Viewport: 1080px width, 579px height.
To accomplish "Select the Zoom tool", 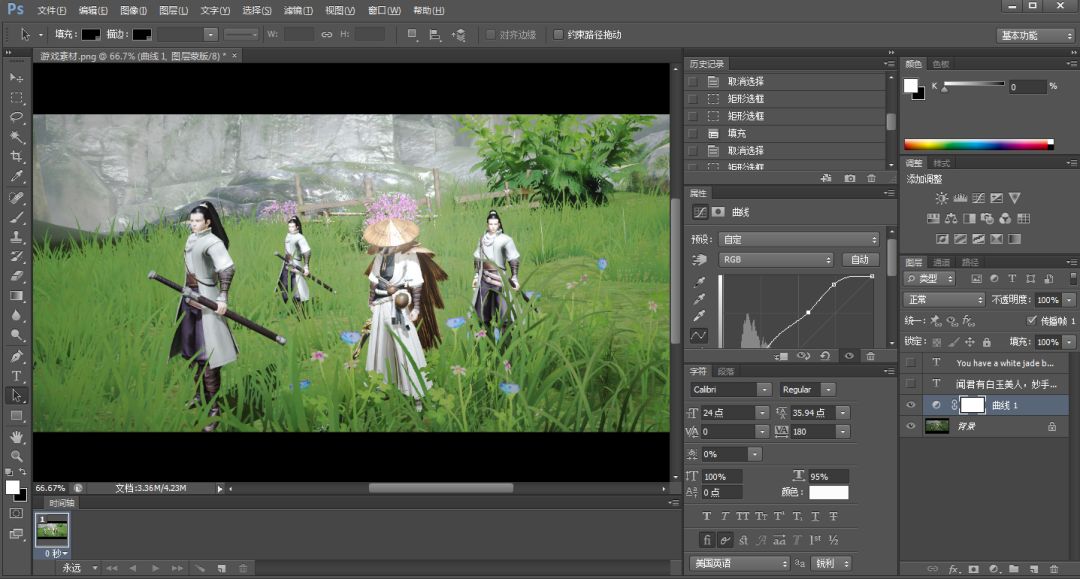I will click(17, 456).
